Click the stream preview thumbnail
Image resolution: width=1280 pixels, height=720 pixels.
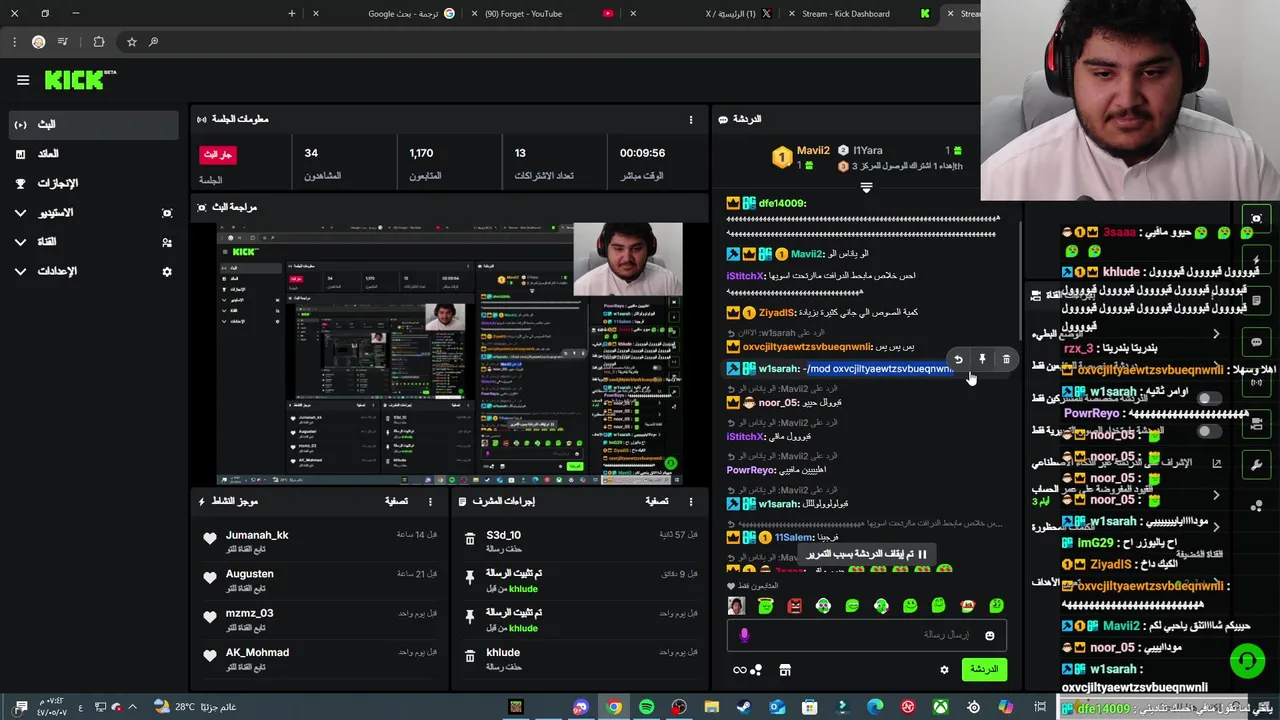click(x=450, y=353)
